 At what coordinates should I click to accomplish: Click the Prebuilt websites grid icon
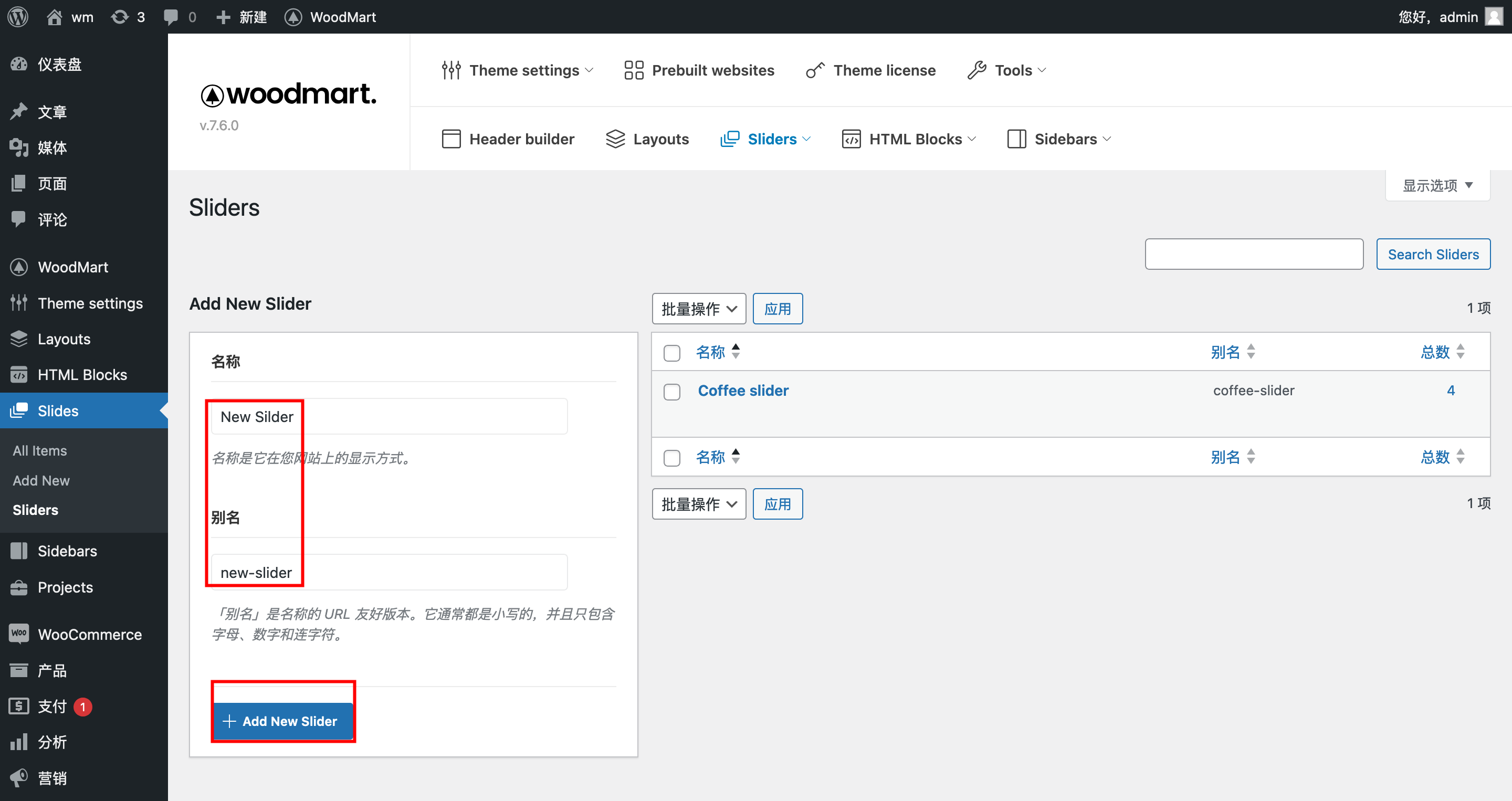pyautogui.click(x=634, y=70)
